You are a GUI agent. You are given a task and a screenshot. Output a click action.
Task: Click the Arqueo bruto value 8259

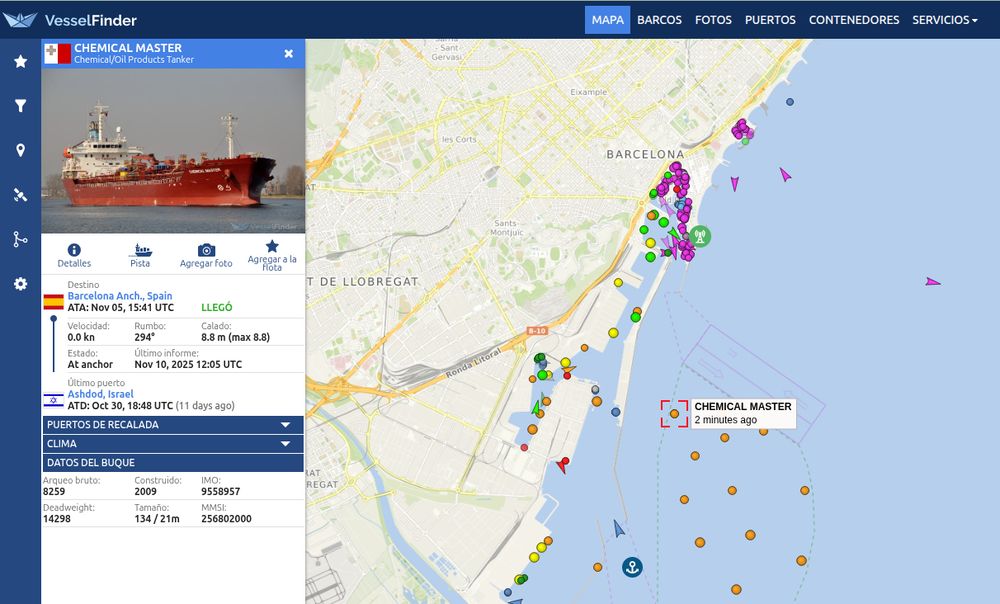(54, 491)
